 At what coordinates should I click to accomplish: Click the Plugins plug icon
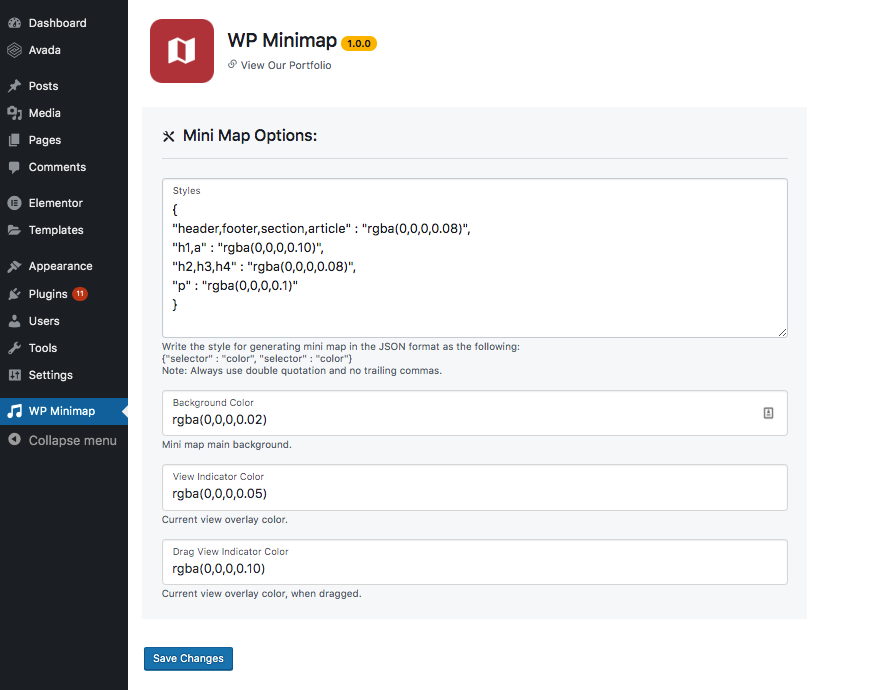15,294
